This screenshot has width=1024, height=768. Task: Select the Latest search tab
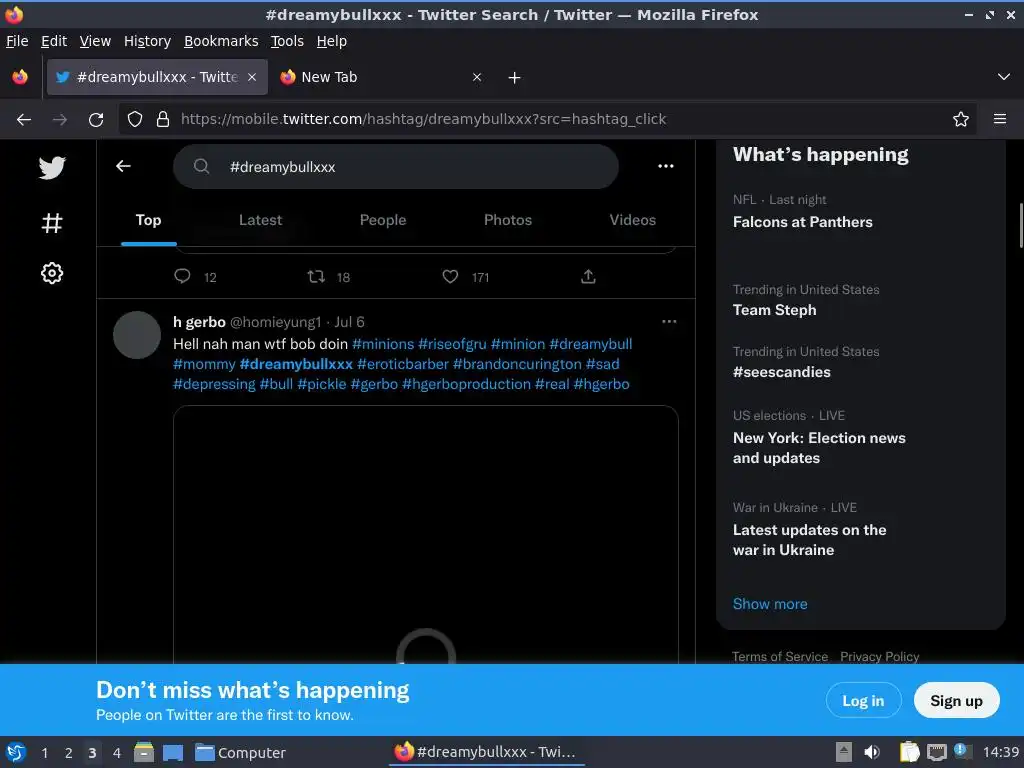pos(261,220)
